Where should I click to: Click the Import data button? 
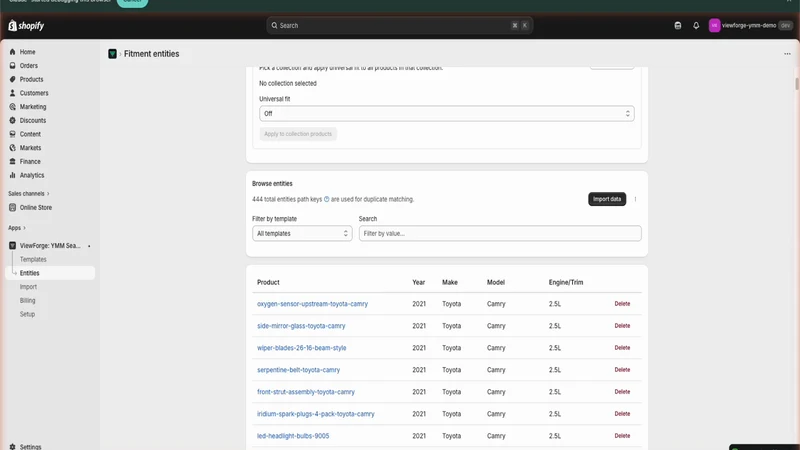(x=607, y=199)
